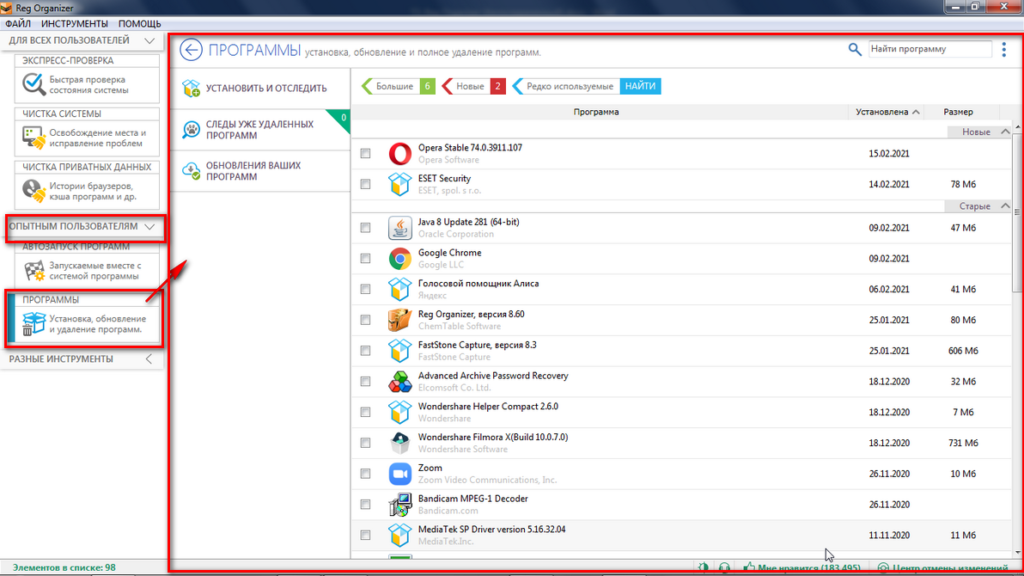Viewport: 1024px width, 576px height.
Task: Click the back arrow next to ПРОГРАММЫ
Action: pyautogui.click(x=190, y=50)
